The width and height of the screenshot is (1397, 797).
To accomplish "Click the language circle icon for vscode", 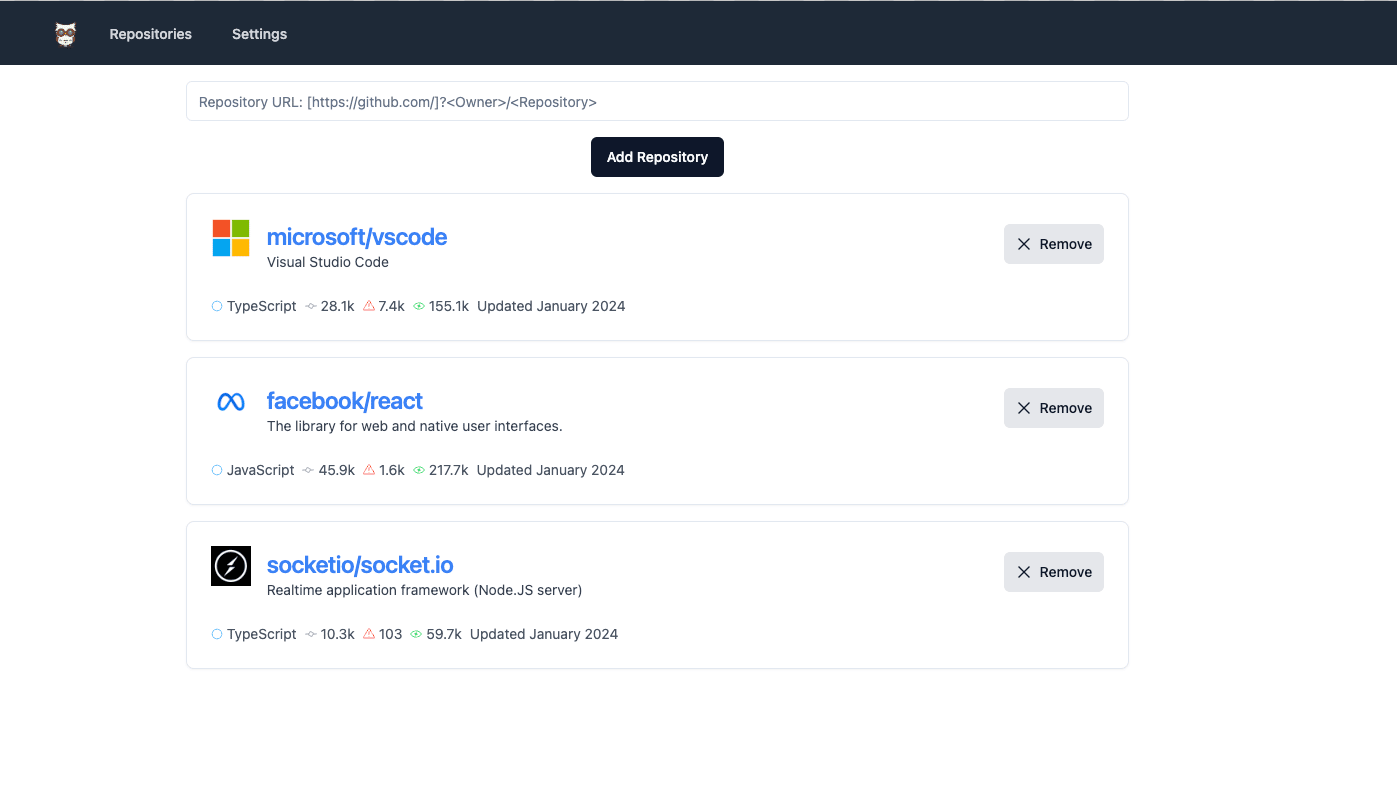I will 217,306.
